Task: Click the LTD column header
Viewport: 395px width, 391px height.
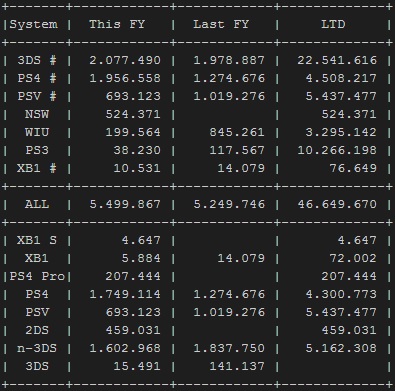Action: click(x=333, y=24)
